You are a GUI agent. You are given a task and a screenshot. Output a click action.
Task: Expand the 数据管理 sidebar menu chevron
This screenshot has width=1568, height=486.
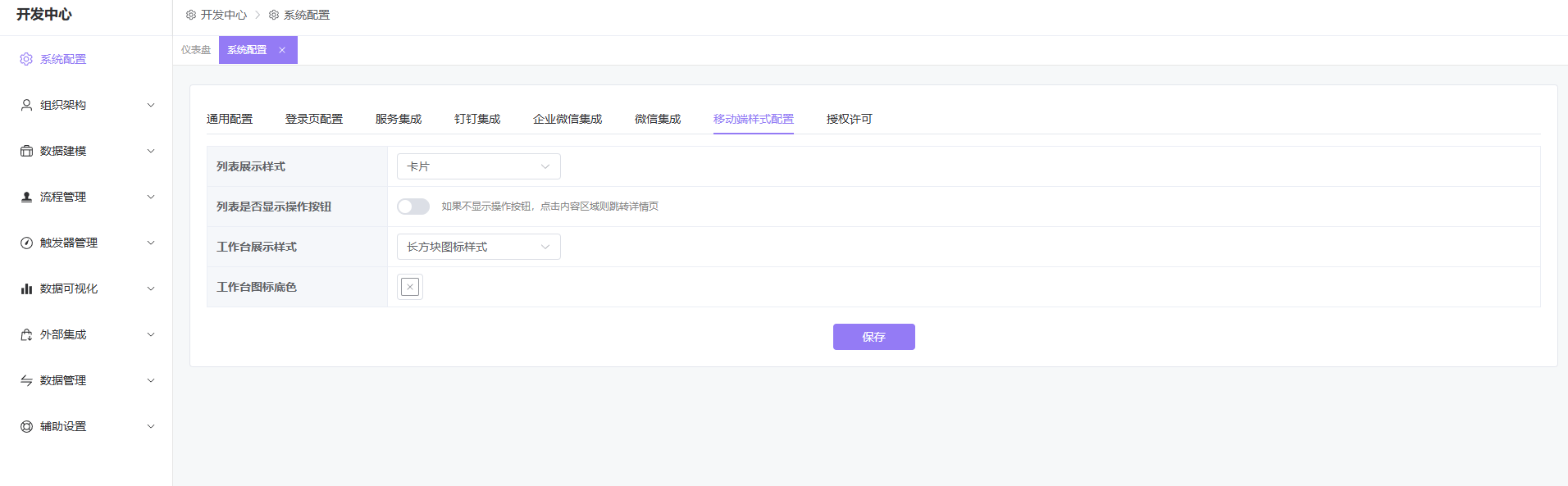click(150, 380)
